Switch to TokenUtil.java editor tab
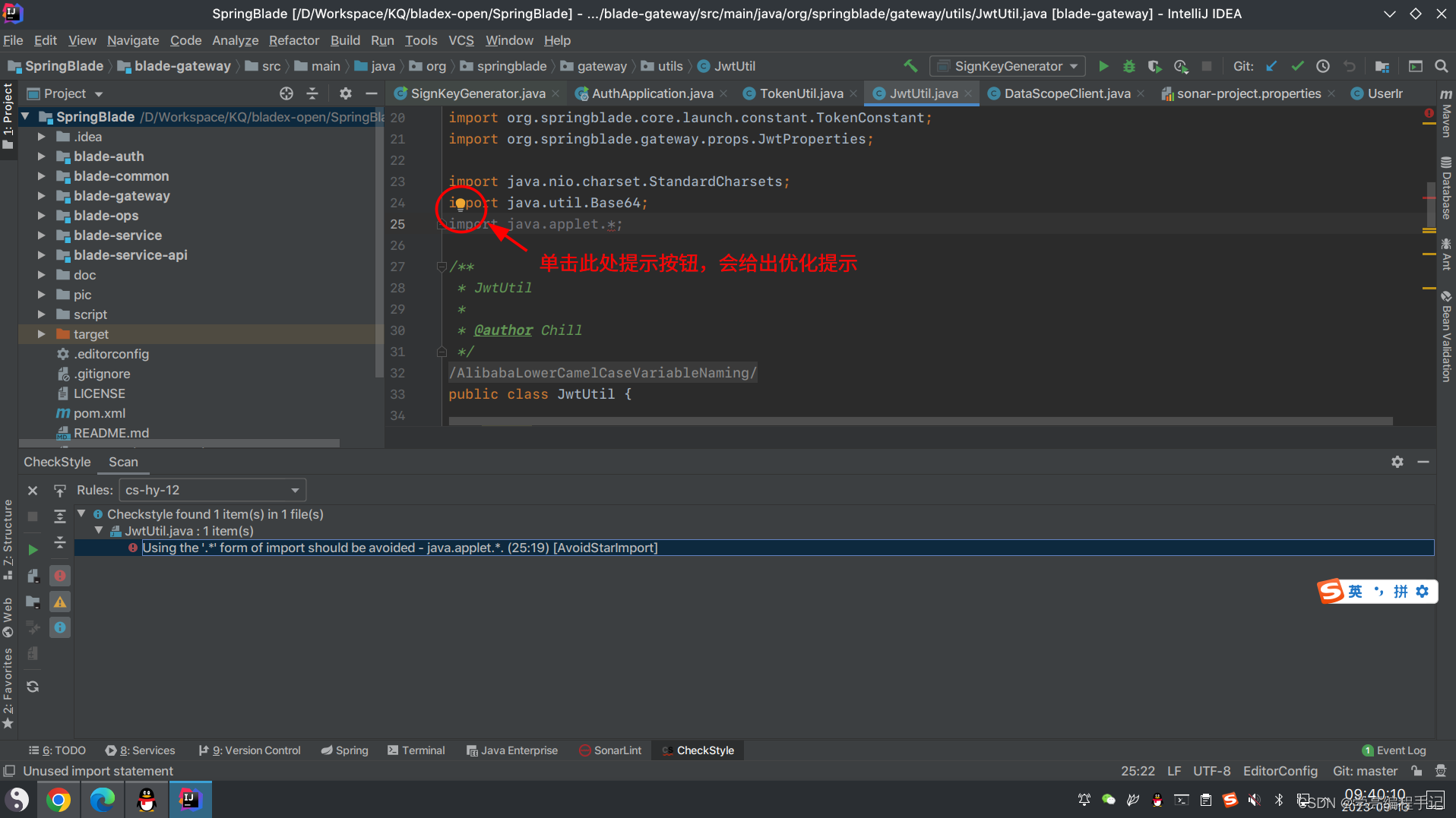The image size is (1456, 818). tap(801, 93)
